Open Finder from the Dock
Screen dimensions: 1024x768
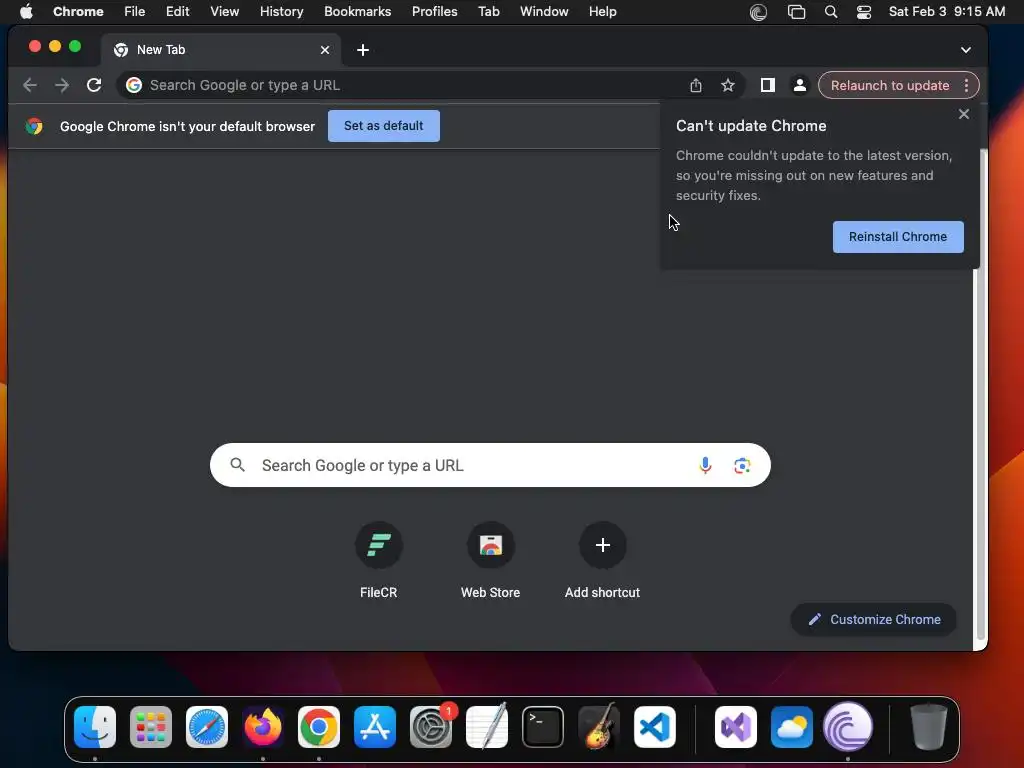pos(95,727)
